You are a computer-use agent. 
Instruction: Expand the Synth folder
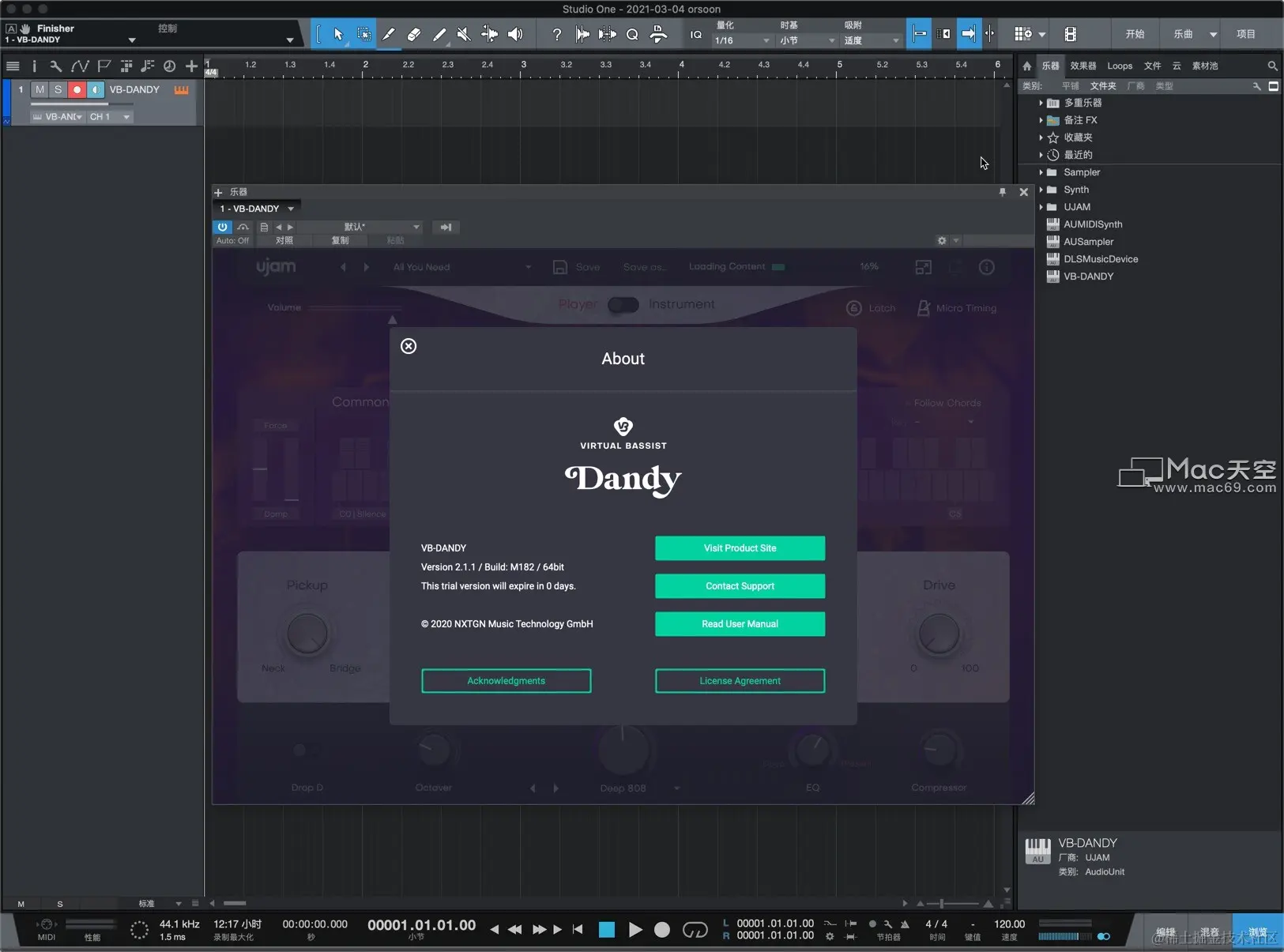pos(1041,190)
